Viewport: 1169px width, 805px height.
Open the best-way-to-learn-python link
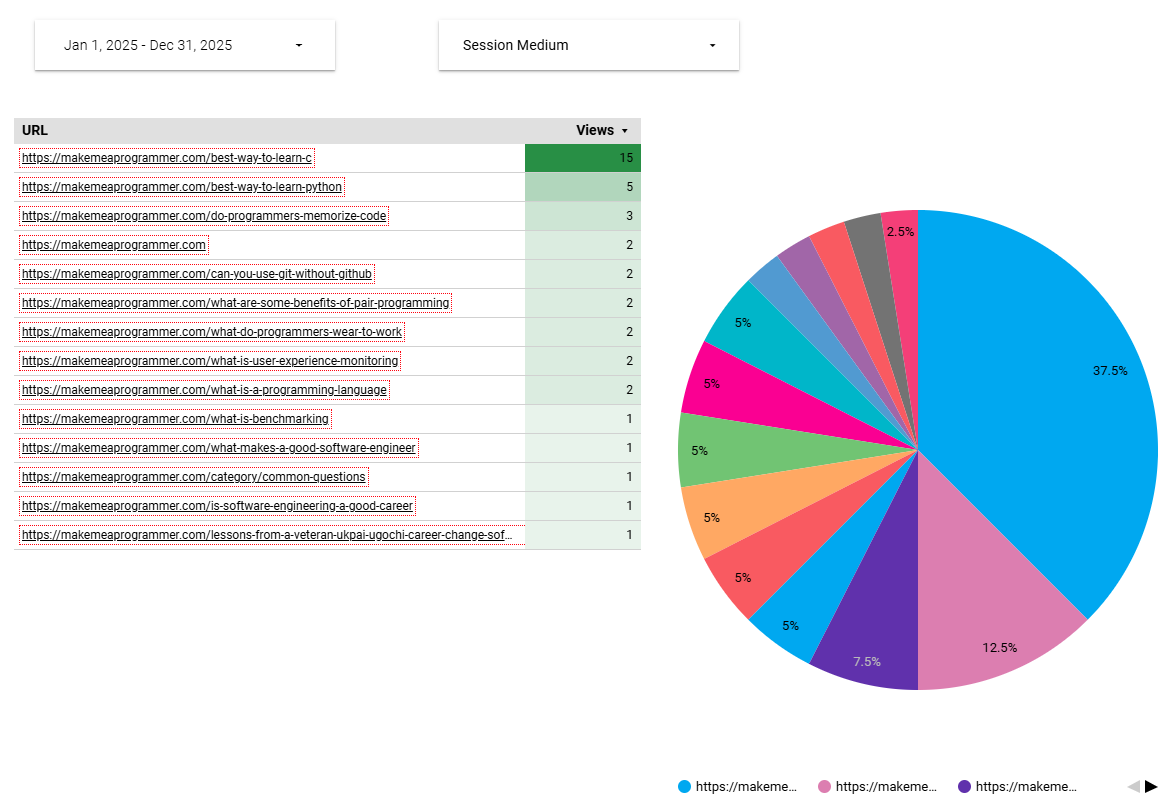point(182,187)
